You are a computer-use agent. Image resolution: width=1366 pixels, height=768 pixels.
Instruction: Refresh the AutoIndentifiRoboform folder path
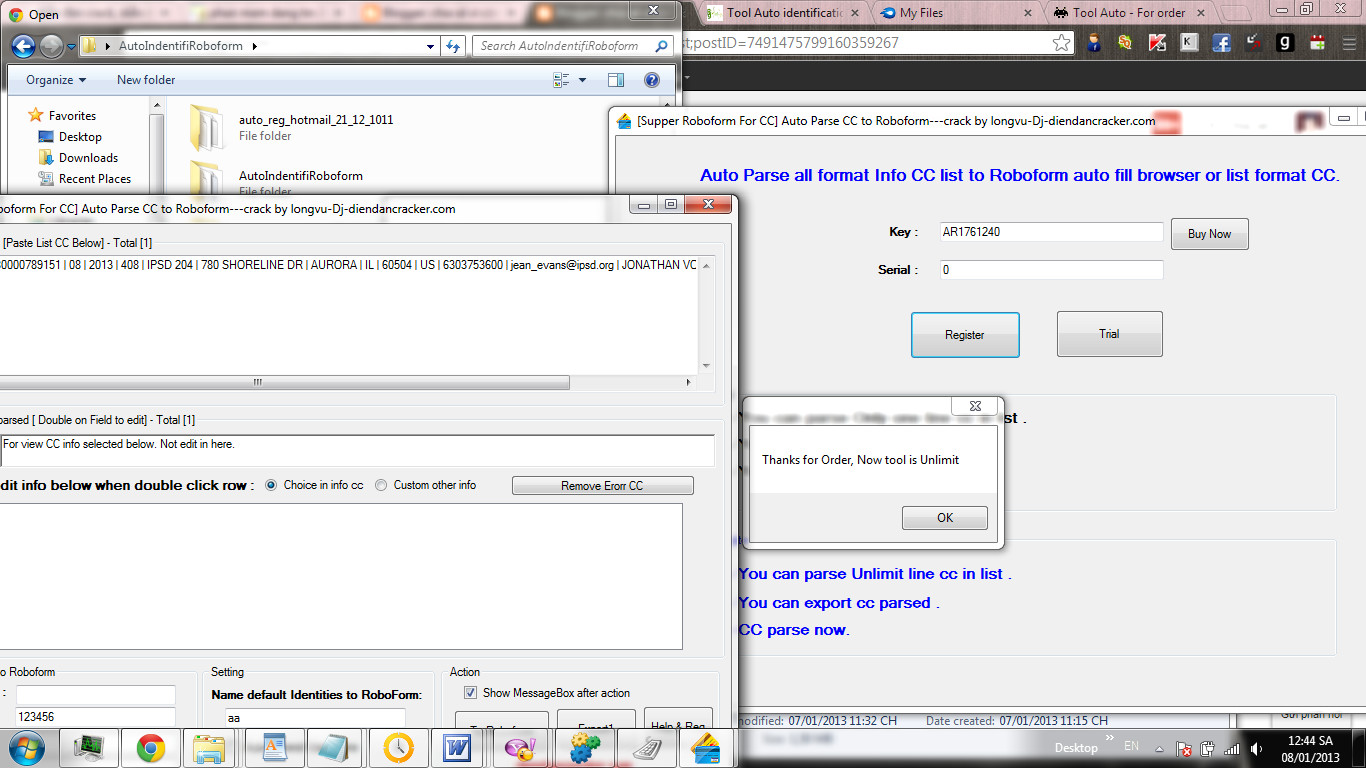coord(454,46)
